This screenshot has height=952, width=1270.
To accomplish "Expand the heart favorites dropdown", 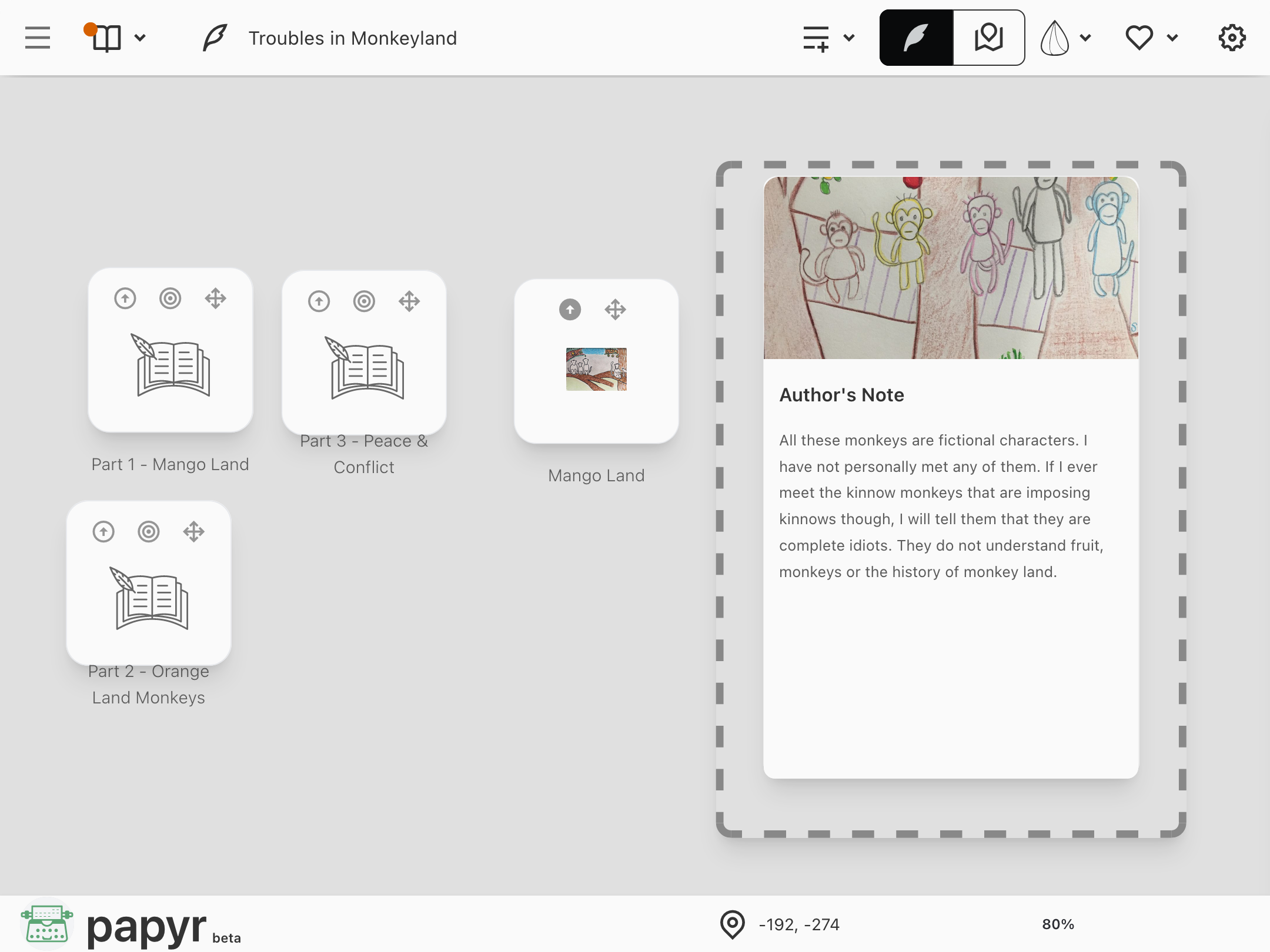I will [x=1172, y=38].
